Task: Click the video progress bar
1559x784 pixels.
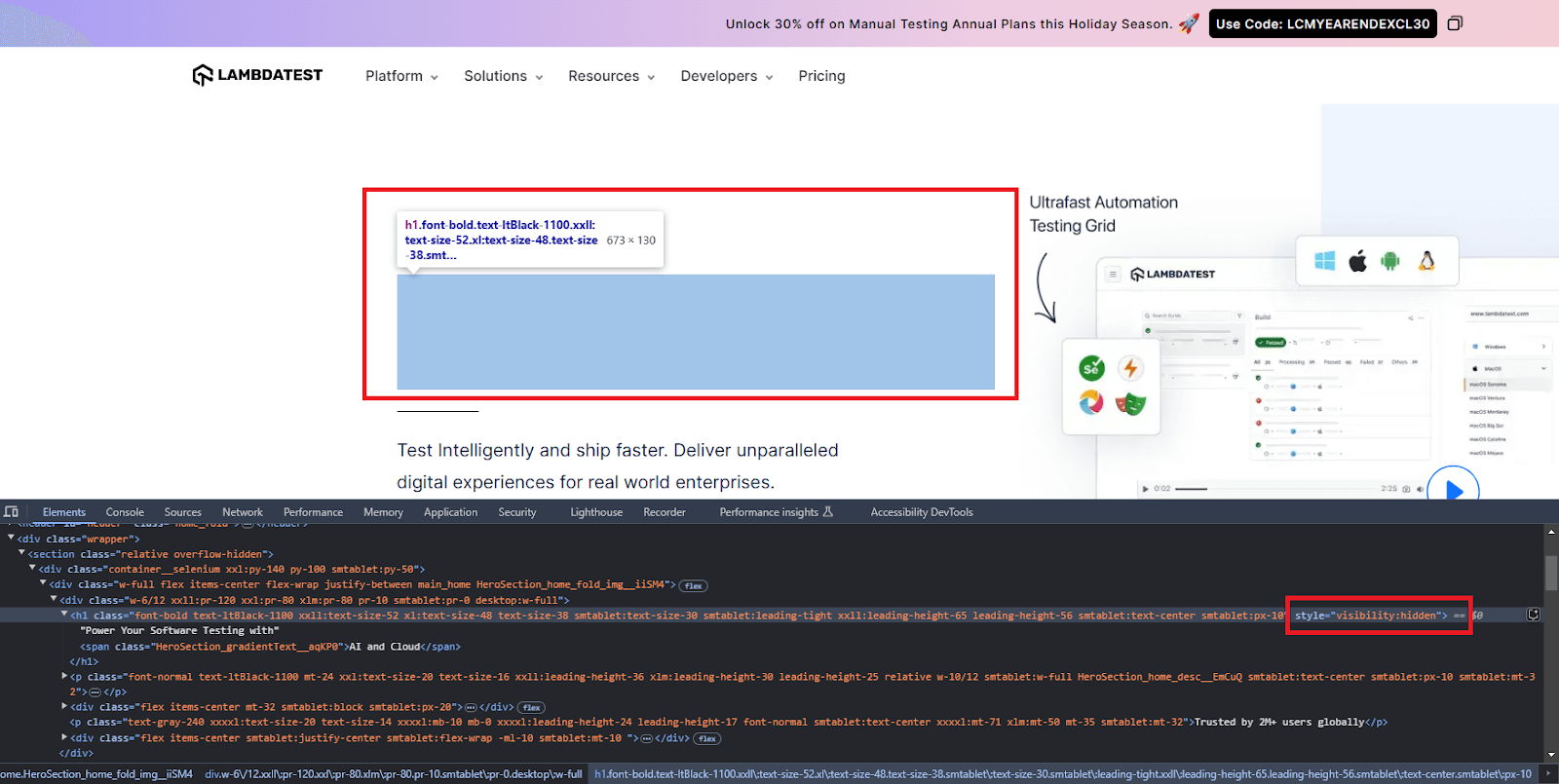Action: [1275, 489]
